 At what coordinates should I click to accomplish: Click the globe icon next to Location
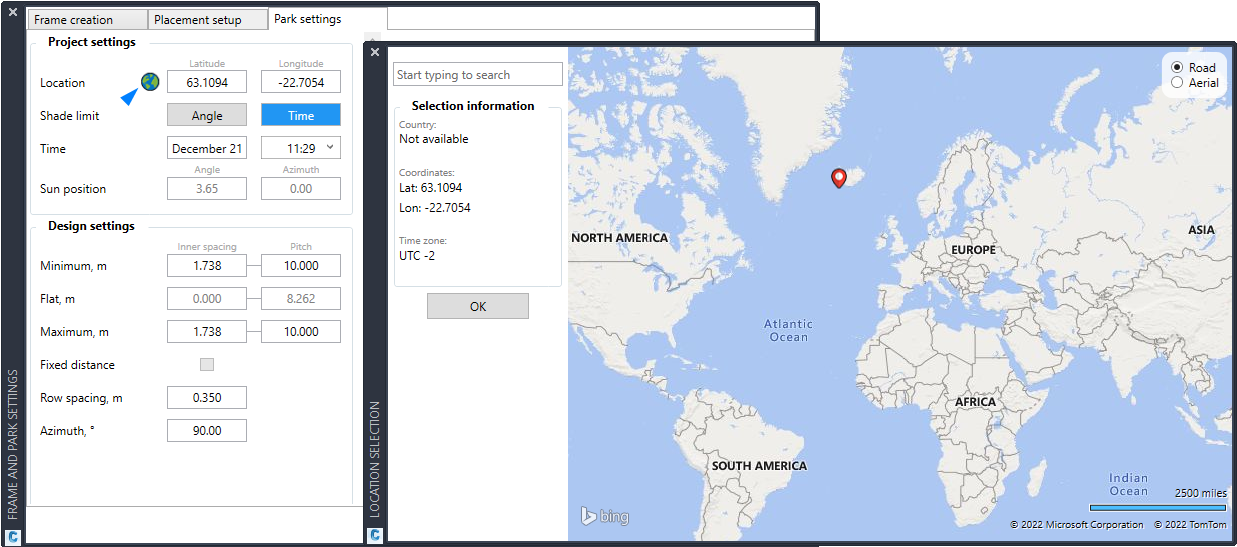point(150,82)
